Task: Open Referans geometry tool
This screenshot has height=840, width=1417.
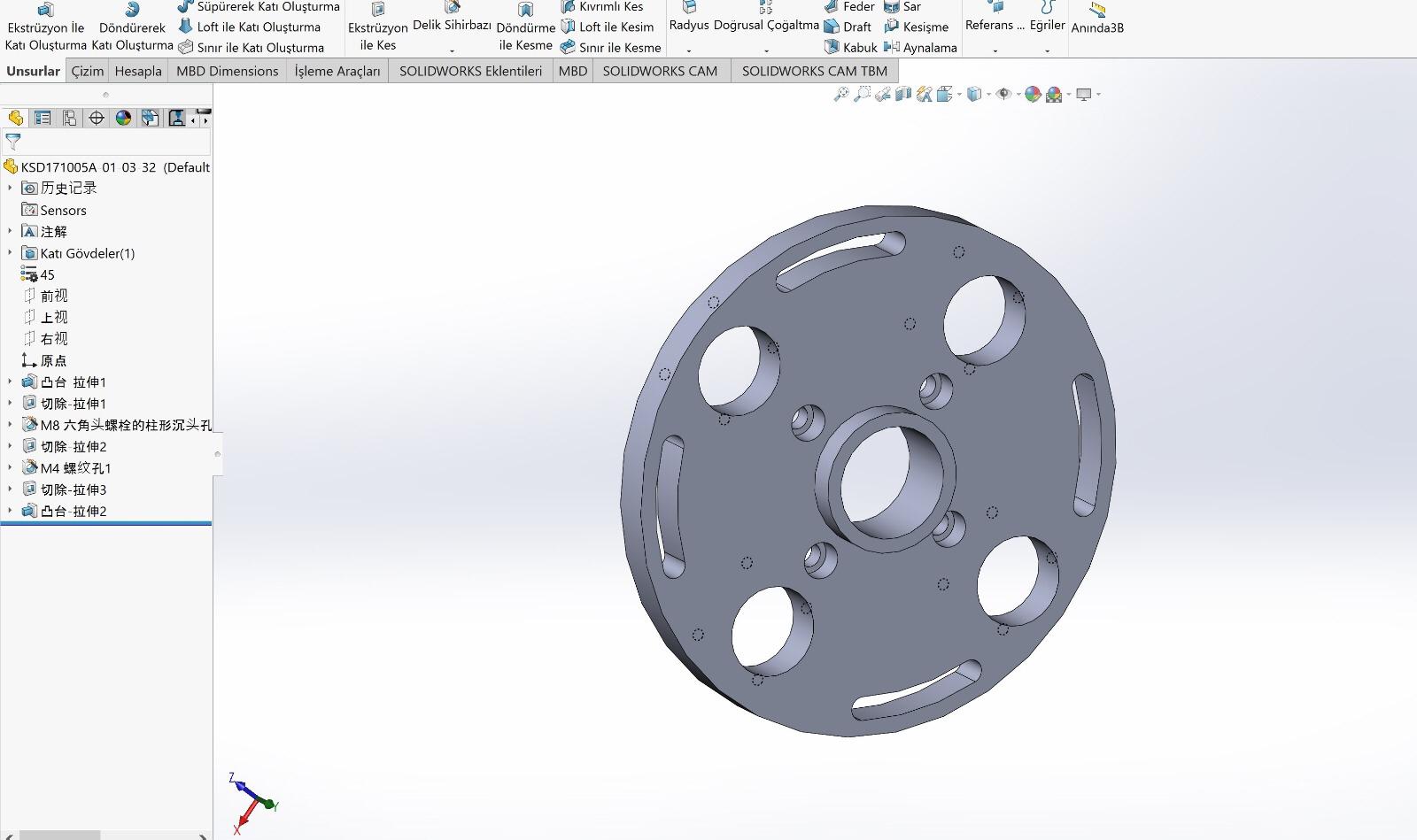Action: coord(995,18)
